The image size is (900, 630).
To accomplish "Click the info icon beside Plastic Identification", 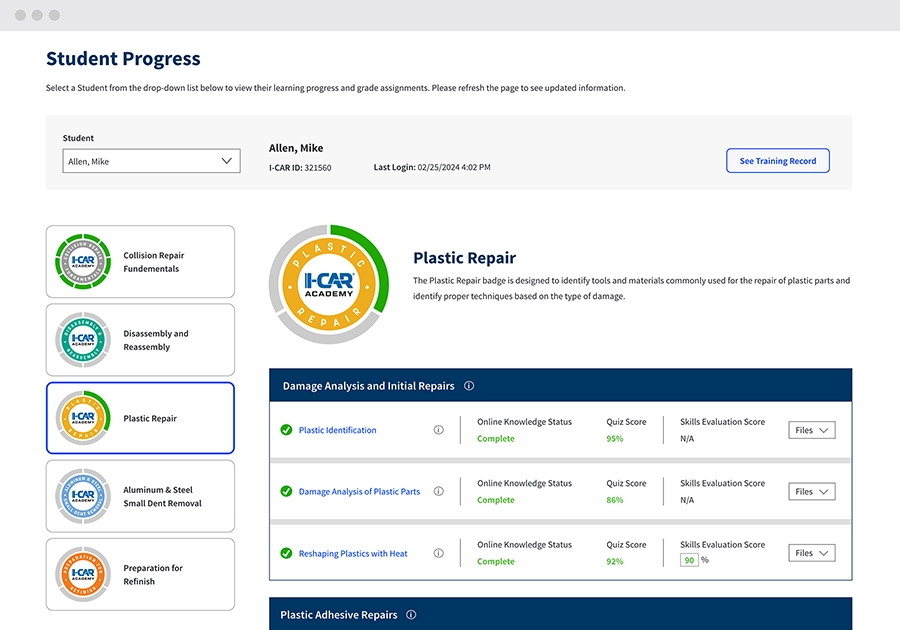I will point(438,430).
